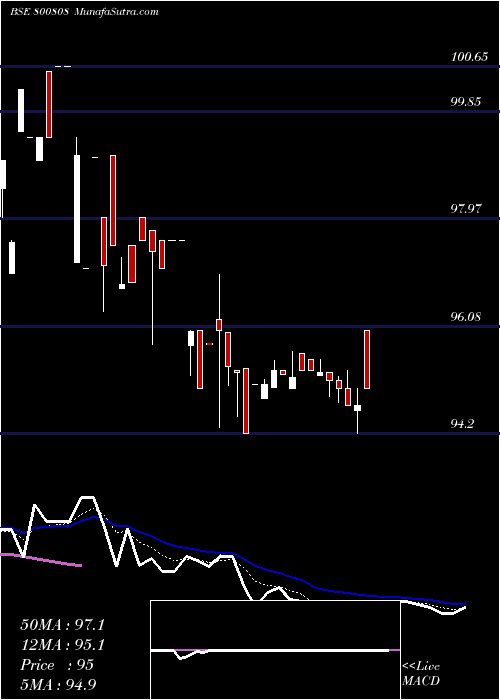Click the 100.65 price level label

point(469,58)
